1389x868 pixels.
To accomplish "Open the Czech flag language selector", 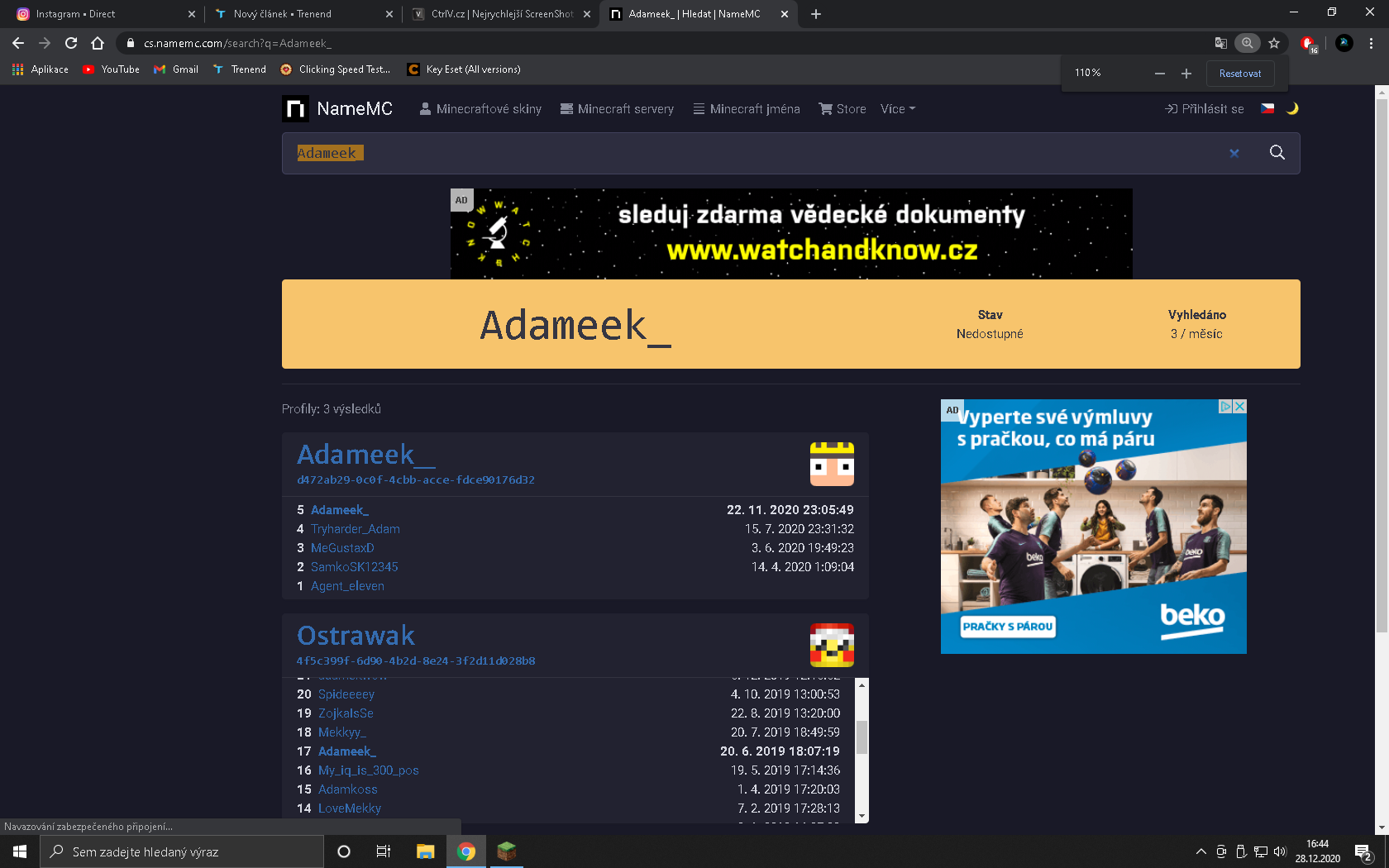I will tap(1267, 108).
